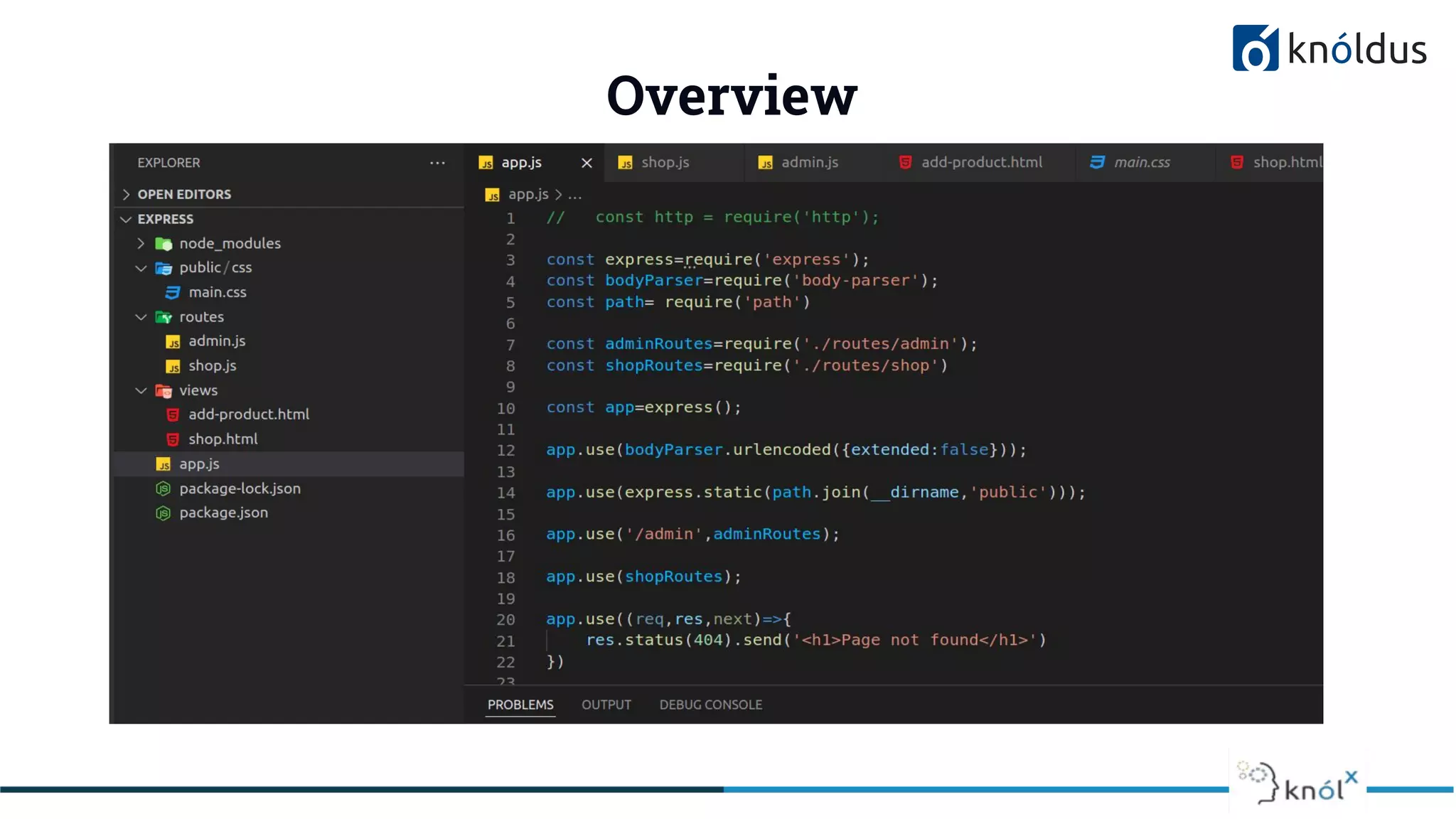Close the app.js editor tab

point(587,163)
